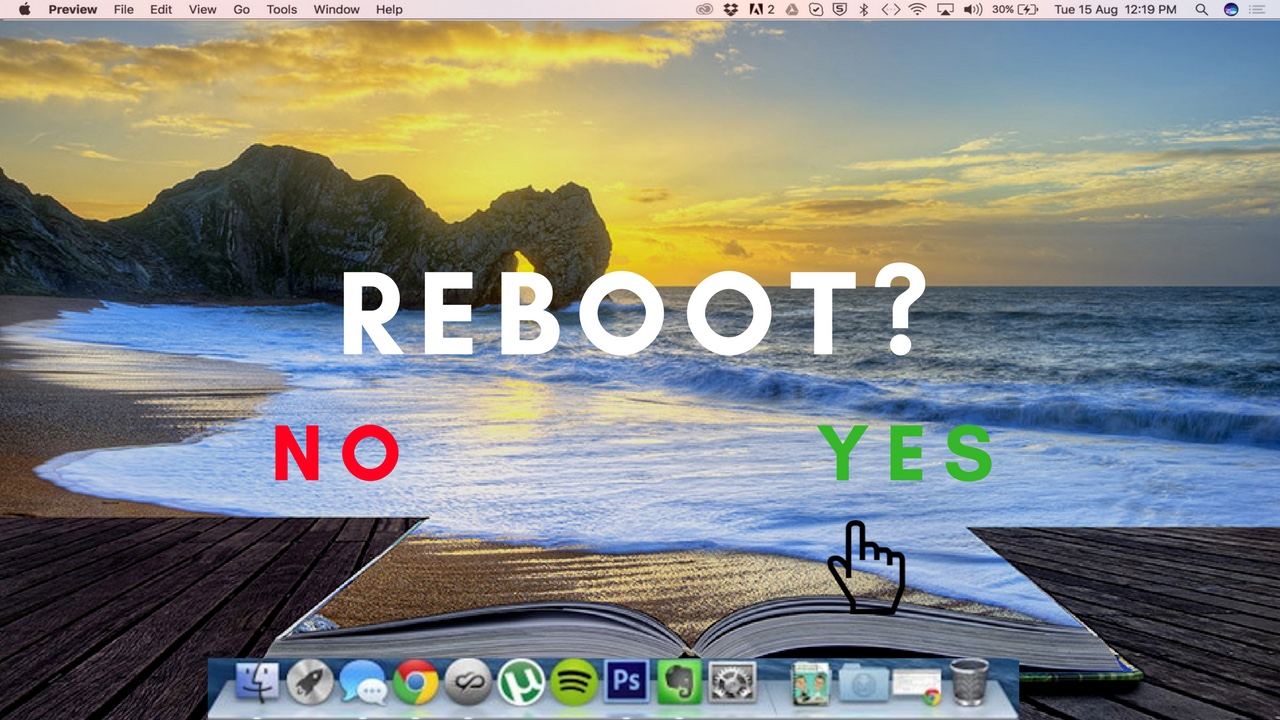Click the 30% battery status indicator
Image resolution: width=1280 pixels, height=720 pixels.
pos(1016,9)
